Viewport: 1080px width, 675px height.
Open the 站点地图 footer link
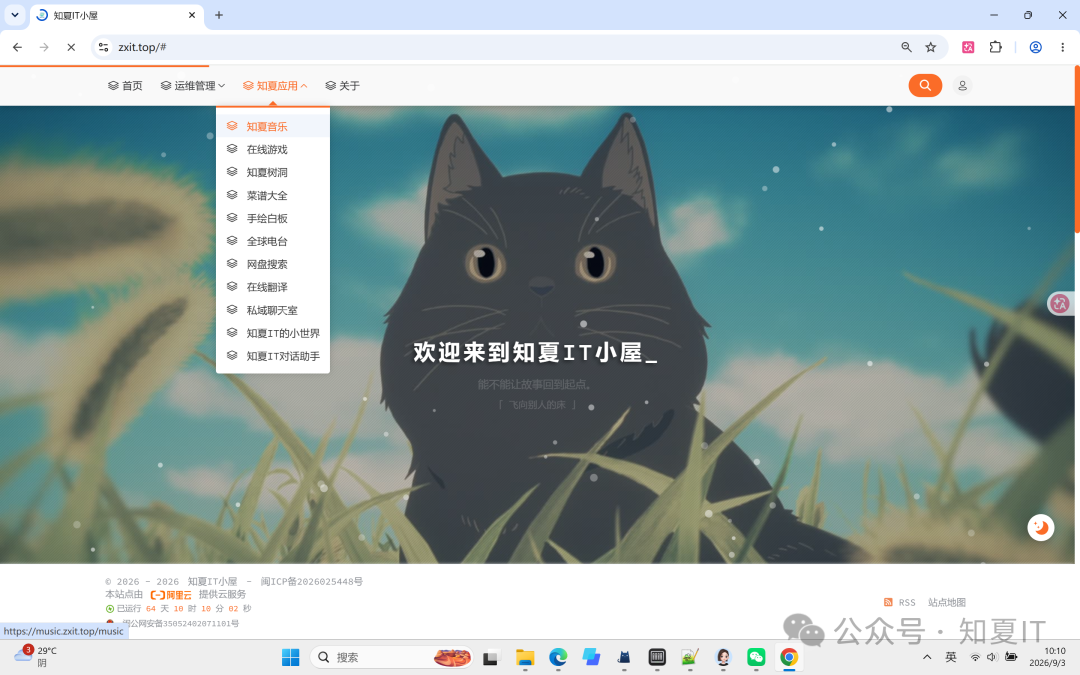946,602
